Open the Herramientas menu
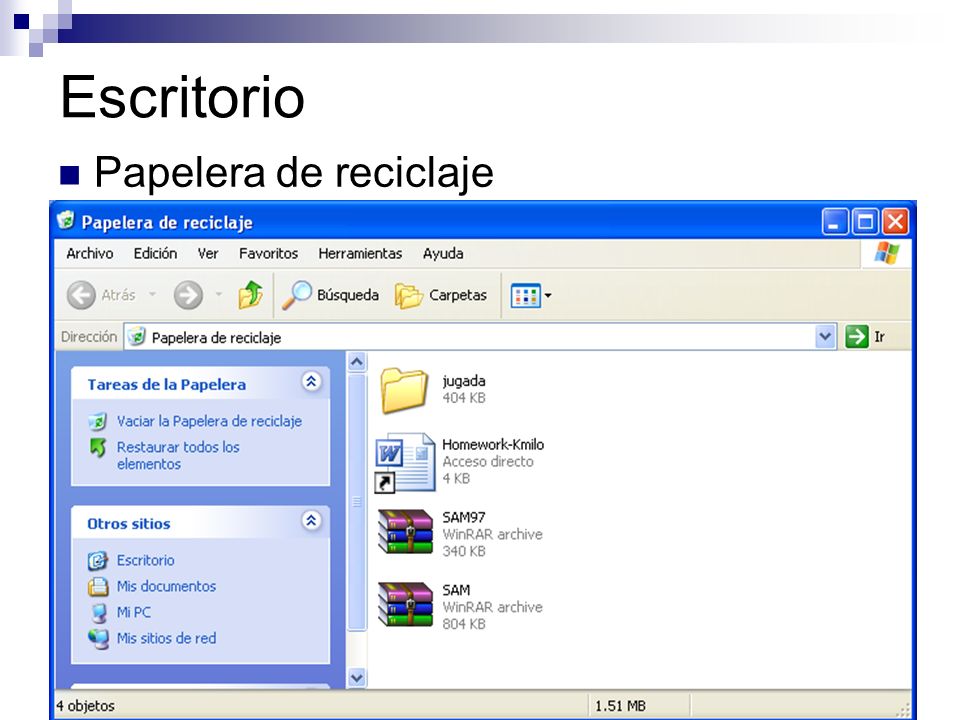Viewport: 960px width, 720px height. [360, 253]
